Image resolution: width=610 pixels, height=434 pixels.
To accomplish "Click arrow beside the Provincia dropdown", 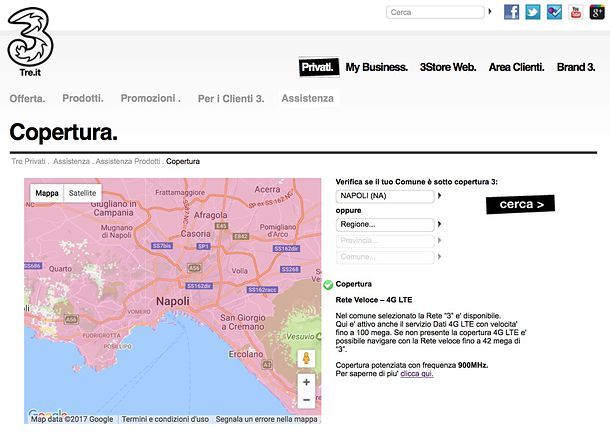I will point(439,240).
